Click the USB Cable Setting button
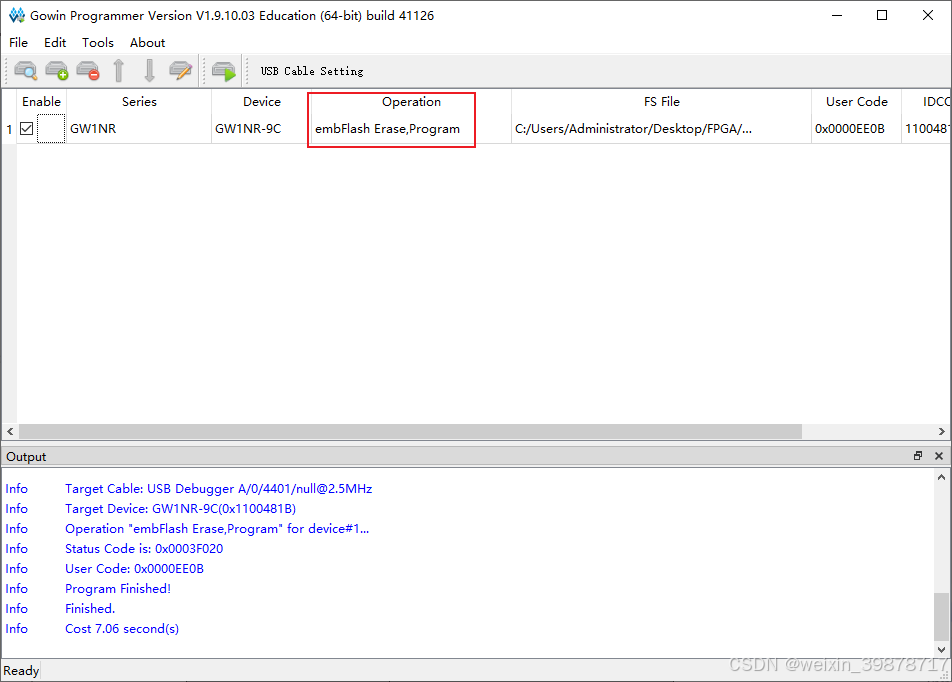 pos(312,71)
